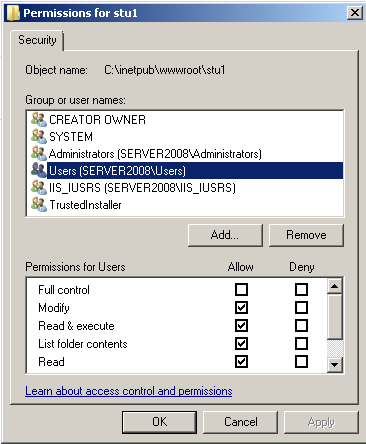Click the Users group icon
366x444 pixels.
tap(39, 170)
